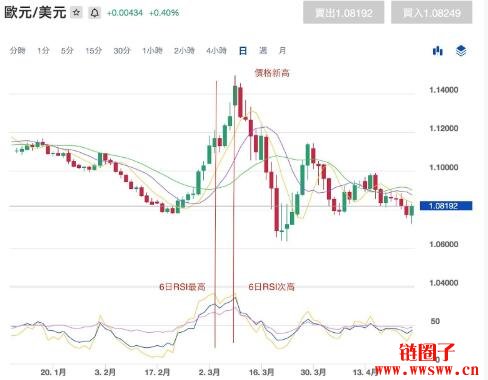Select the weekly 週 timeframe tab
The width and height of the screenshot is (488, 380).
263,51
